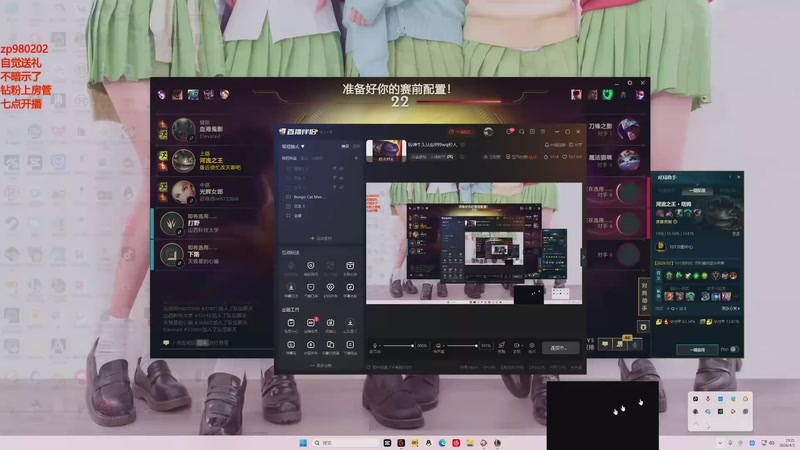
Task: Toggle the switch beside the one-click apply button
Action: 734,349
